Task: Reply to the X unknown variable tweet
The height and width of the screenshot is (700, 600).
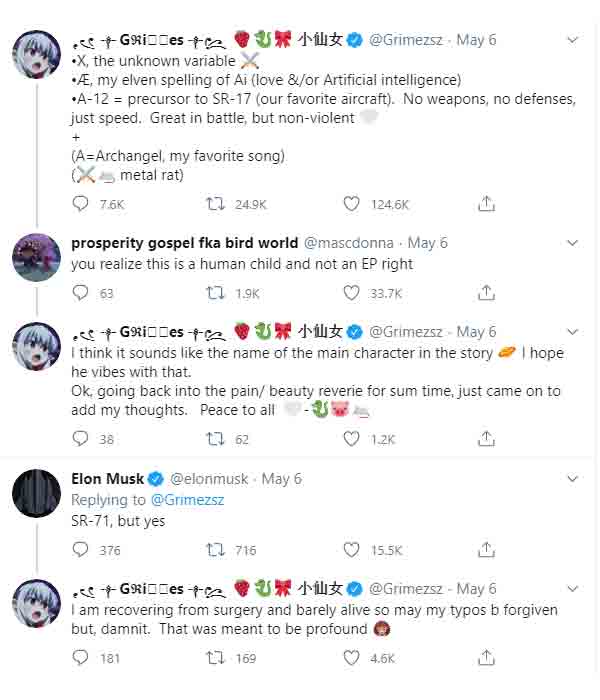Action: click(x=80, y=204)
